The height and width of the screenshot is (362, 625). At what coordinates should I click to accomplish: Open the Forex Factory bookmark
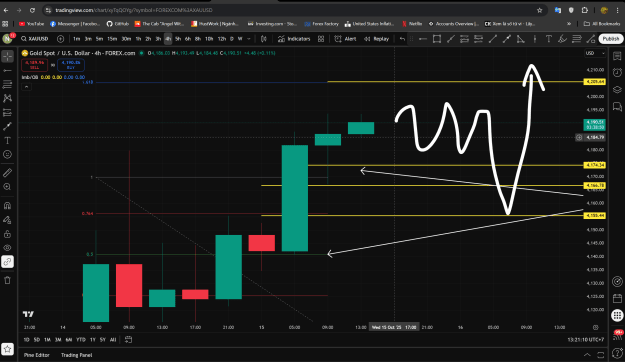321,24
